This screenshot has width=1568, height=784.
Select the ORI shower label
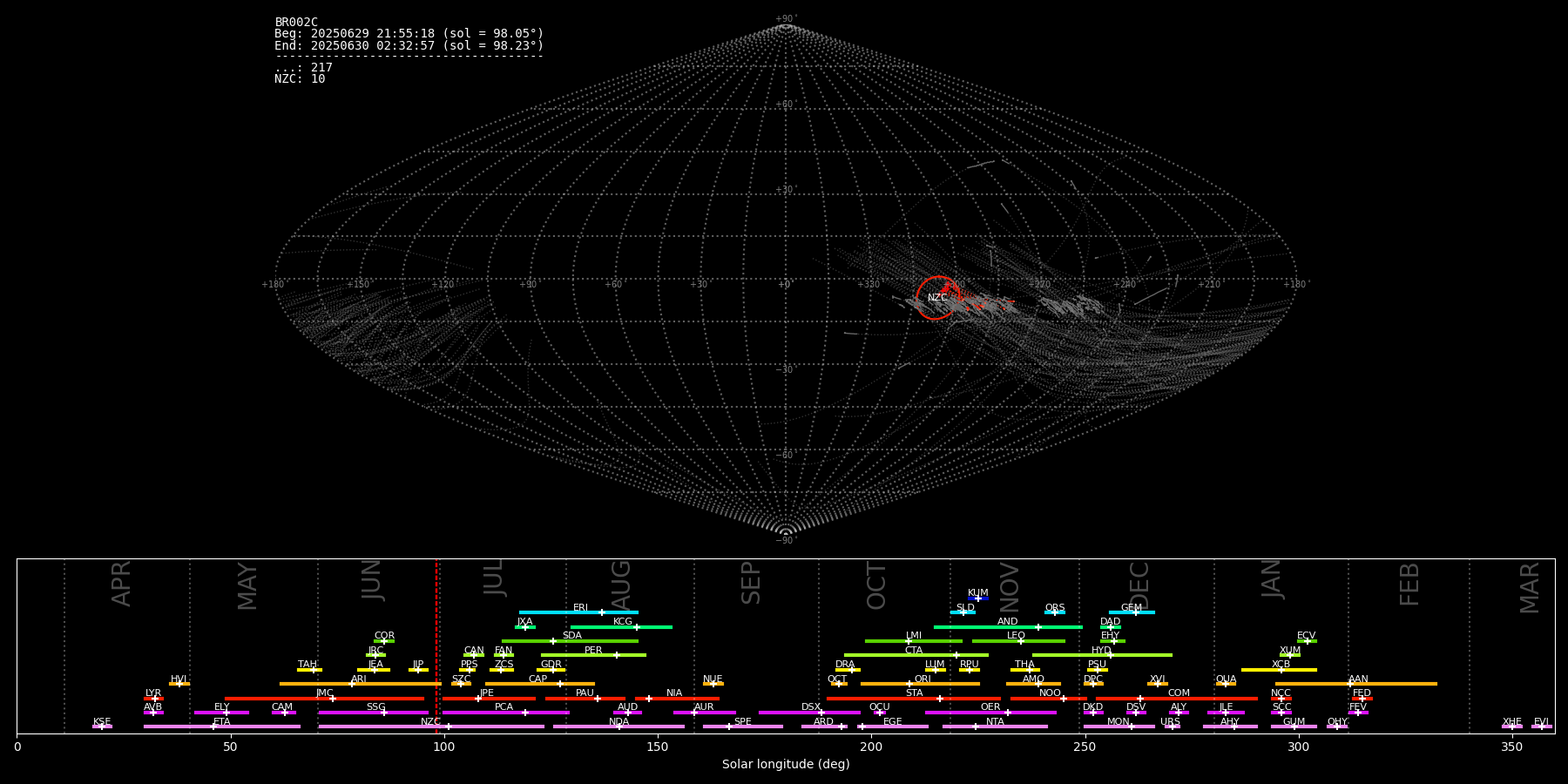[x=923, y=679]
